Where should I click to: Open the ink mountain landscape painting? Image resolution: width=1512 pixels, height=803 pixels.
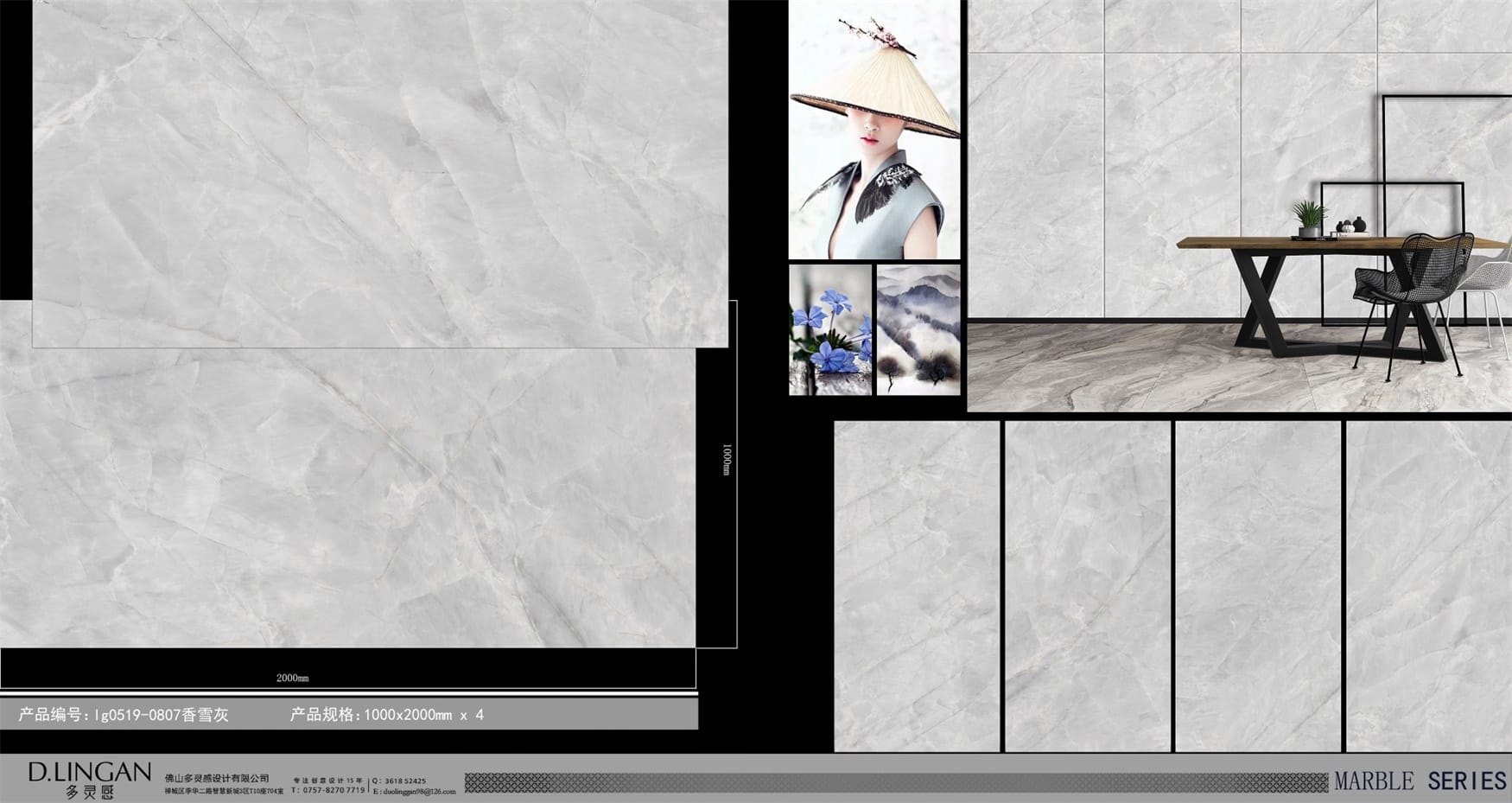tap(918, 330)
